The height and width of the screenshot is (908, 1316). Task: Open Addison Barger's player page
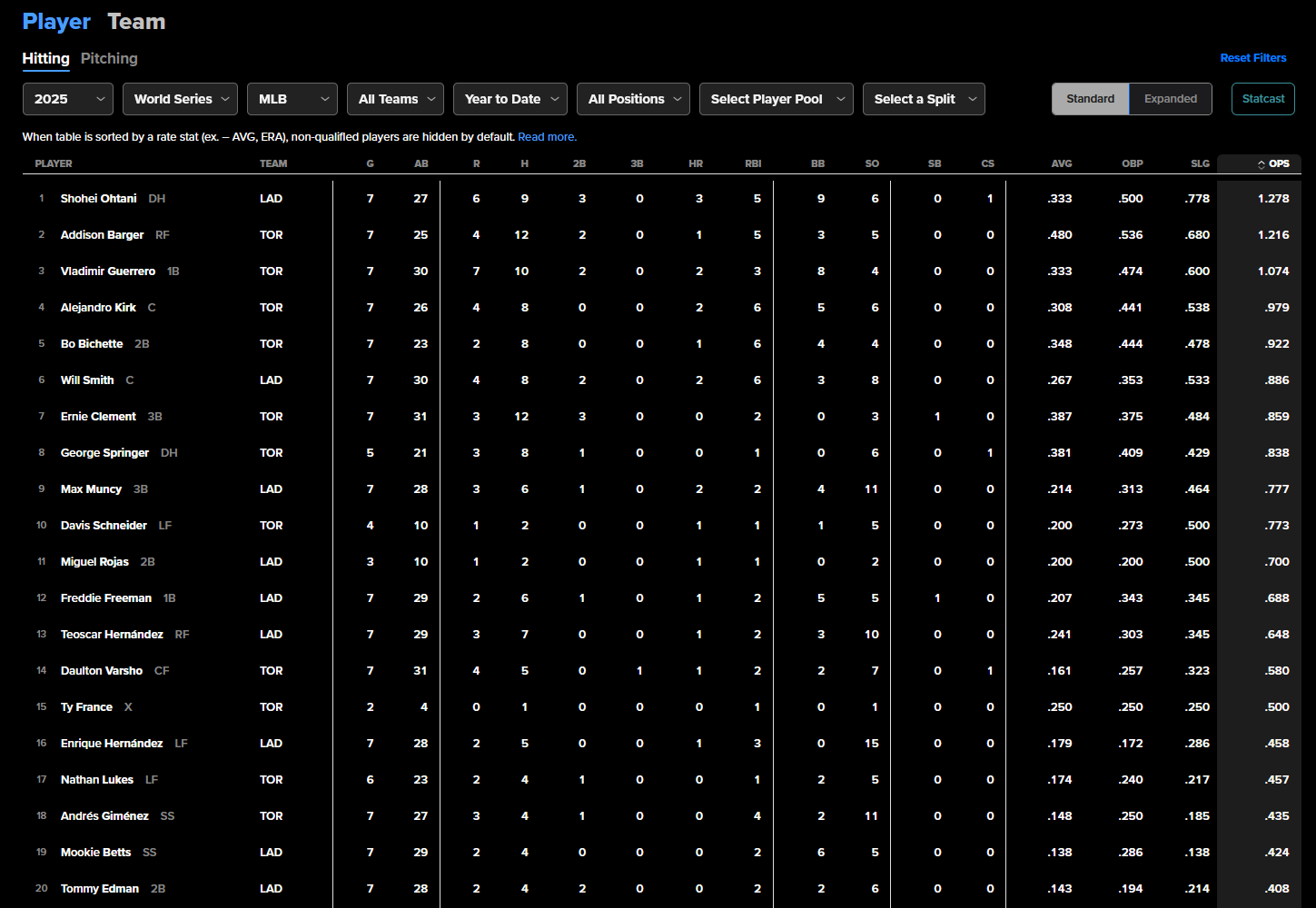coord(102,235)
